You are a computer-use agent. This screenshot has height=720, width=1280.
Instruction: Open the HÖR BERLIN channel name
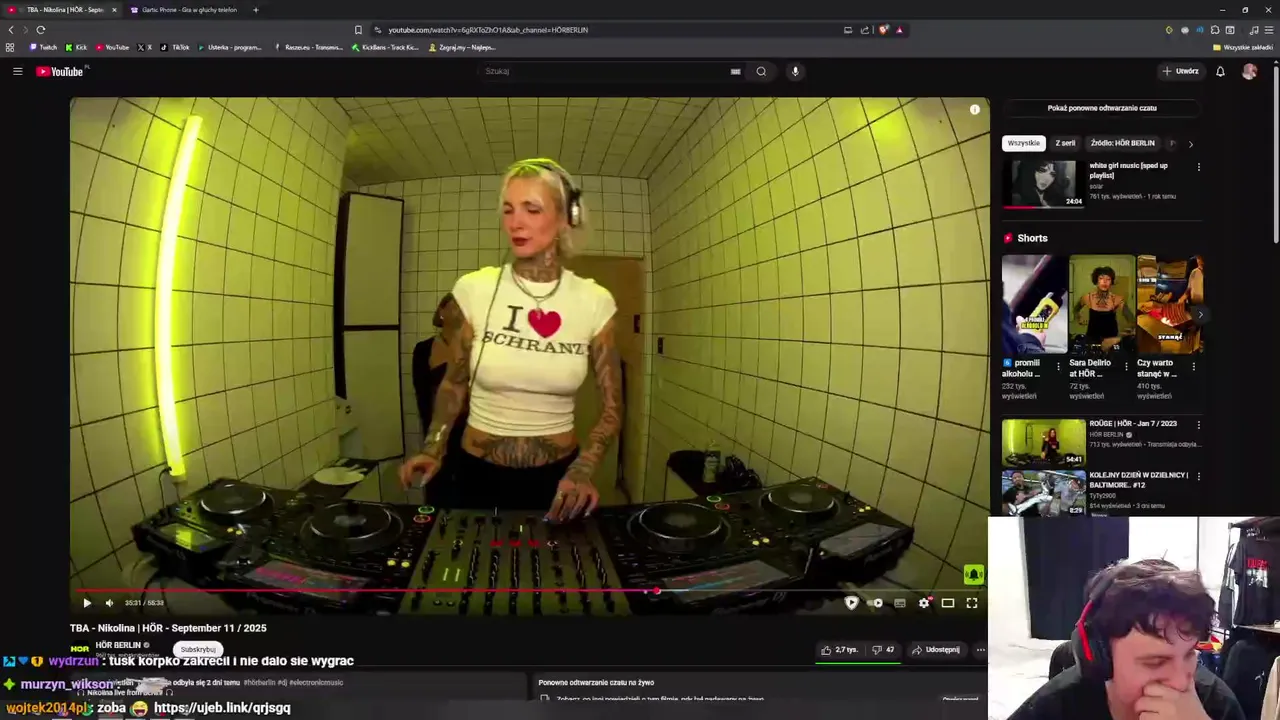tap(118, 645)
